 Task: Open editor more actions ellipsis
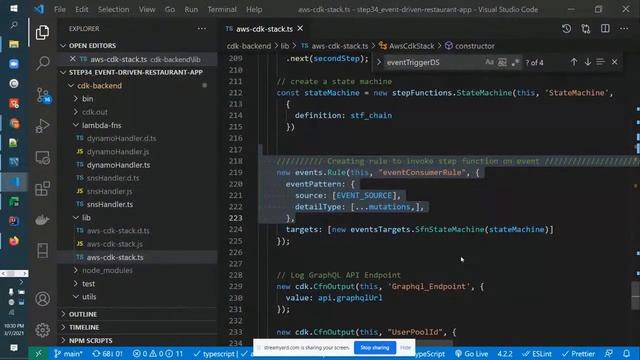(x=624, y=29)
